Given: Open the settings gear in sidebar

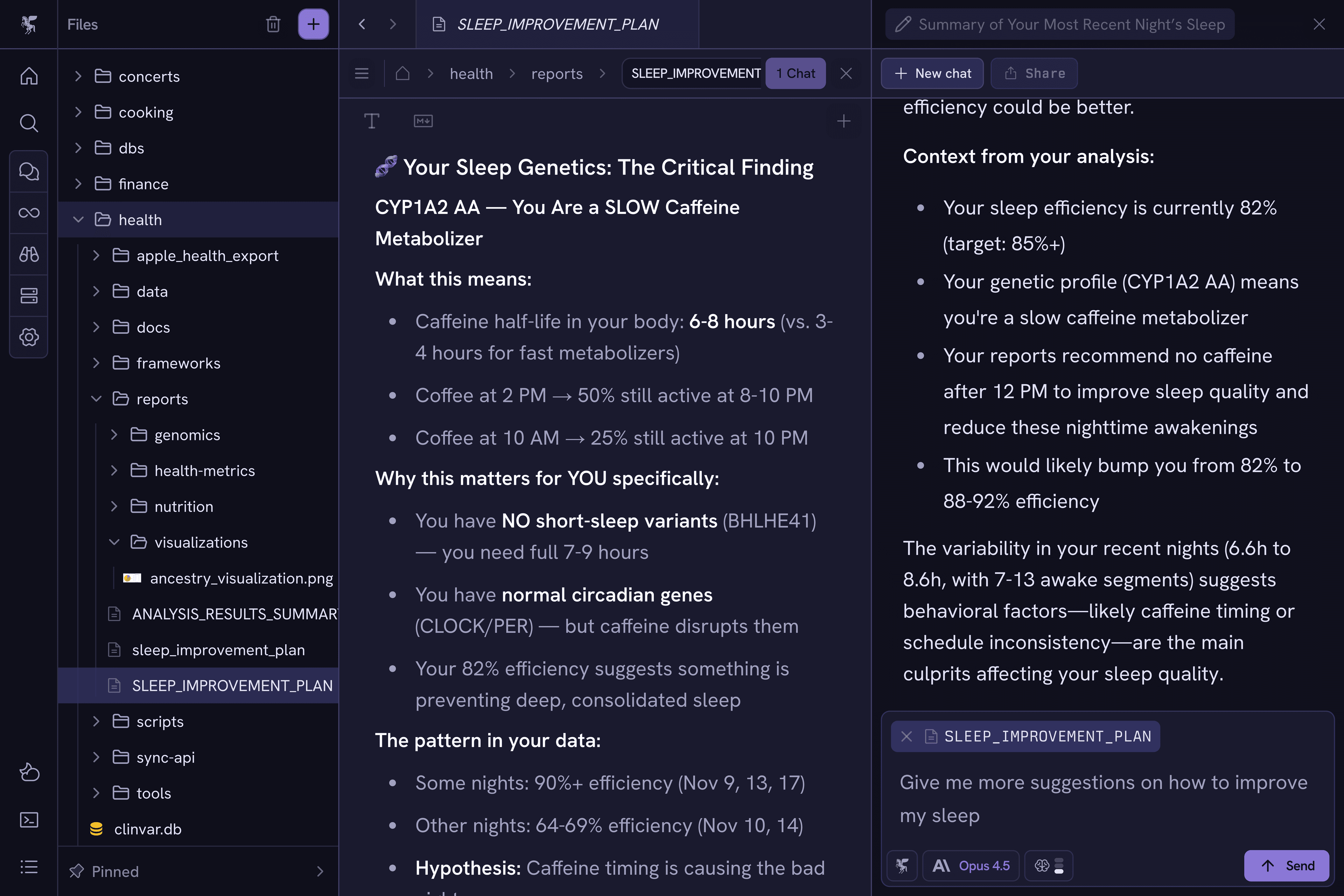Looking at the screenshot, I should point(29,337).
